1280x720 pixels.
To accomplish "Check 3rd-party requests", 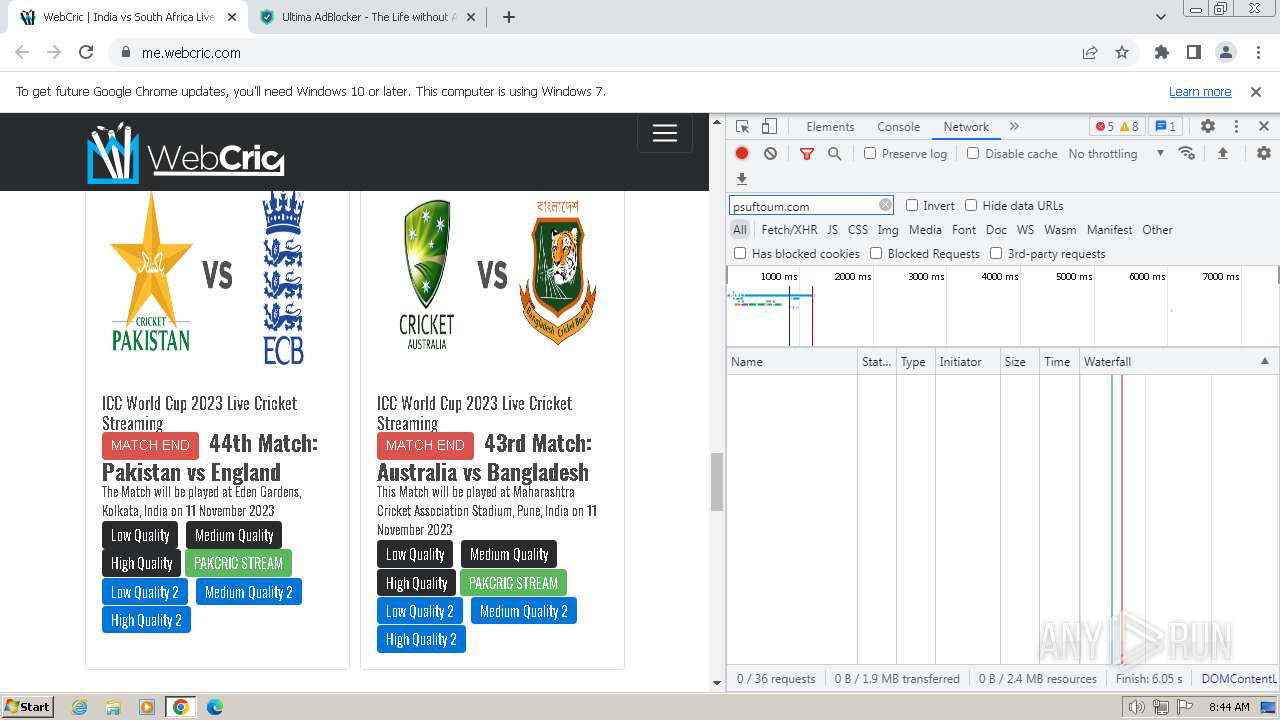I will point(996,253).
